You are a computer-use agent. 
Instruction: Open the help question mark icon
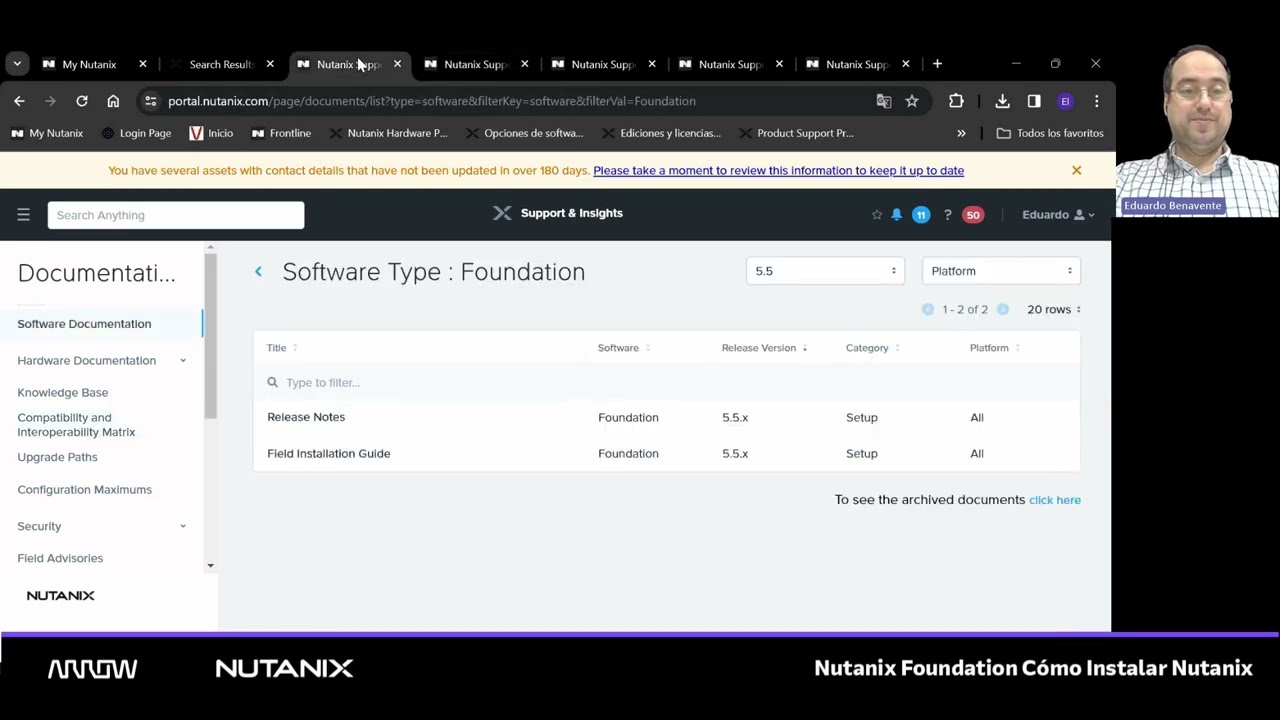pyautogui.click(x=947, y=215)
